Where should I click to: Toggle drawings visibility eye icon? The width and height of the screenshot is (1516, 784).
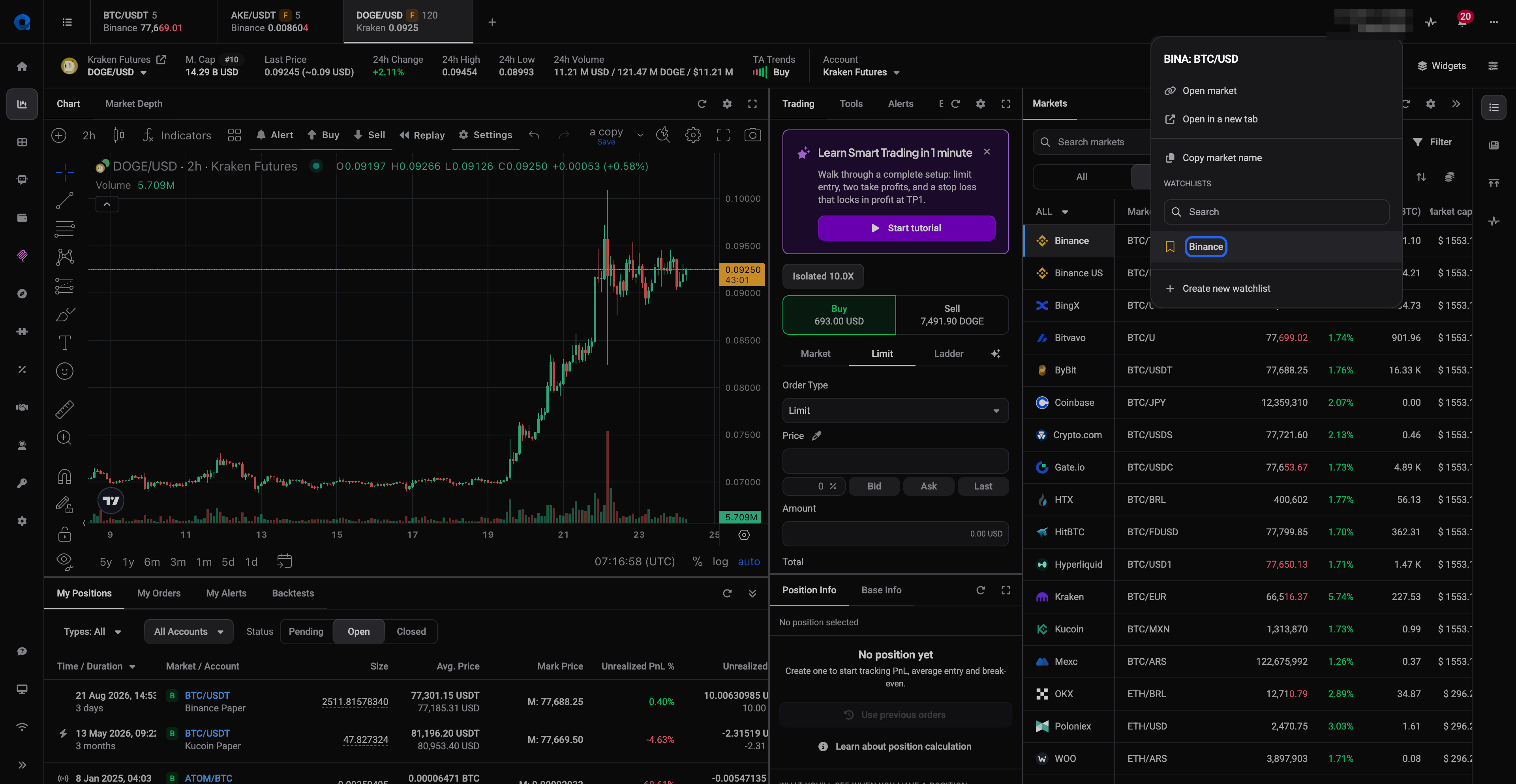coord(65,561)
